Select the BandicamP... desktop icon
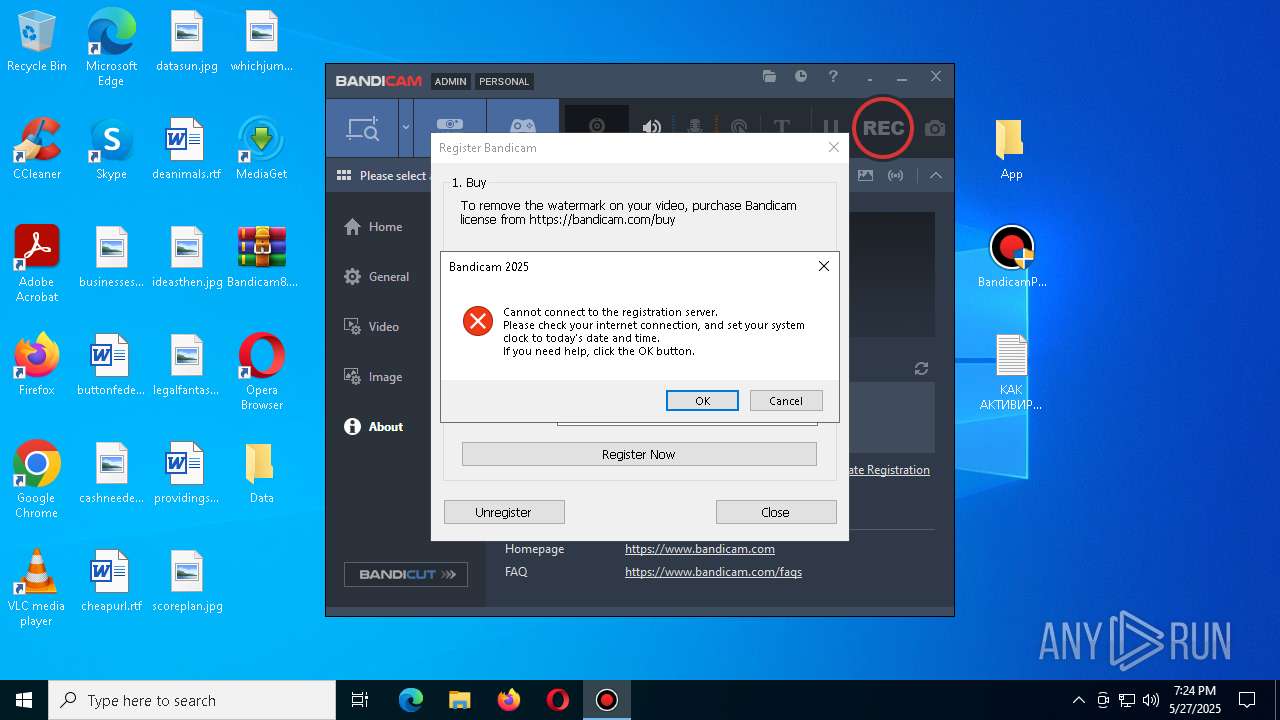The width and height of the screenshot is (1280, 720). [x=1011, y=257]
